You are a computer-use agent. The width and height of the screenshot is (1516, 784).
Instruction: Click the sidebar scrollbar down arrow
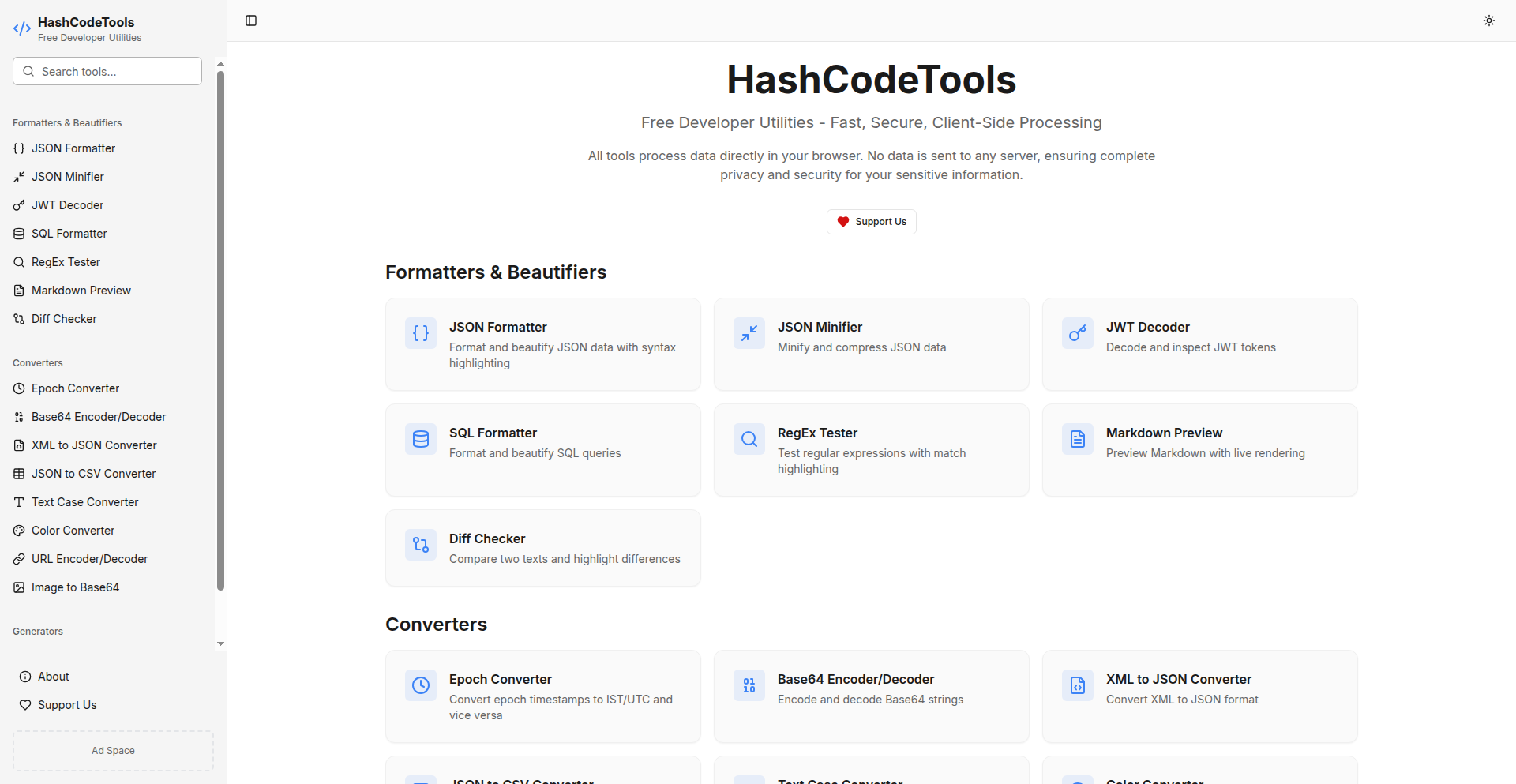pyautogui.click(x=220, y=644)
